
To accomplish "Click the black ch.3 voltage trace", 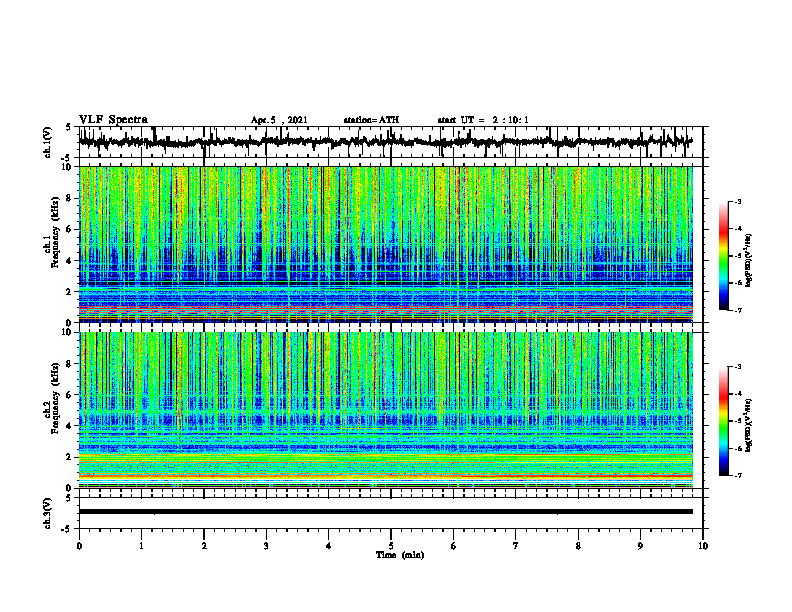I will [385, 512].
